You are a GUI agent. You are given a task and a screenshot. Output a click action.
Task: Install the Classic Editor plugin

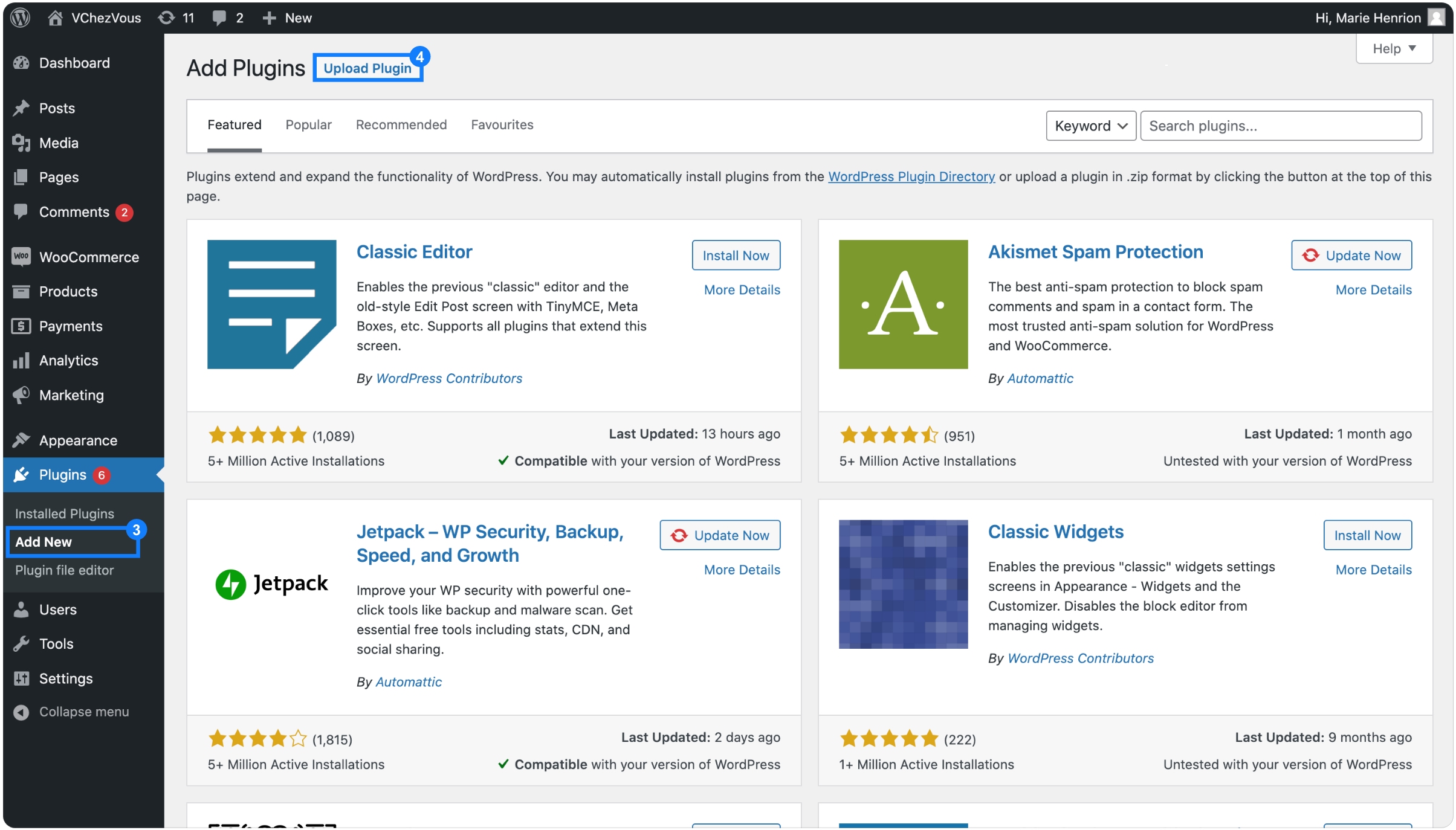736,256
